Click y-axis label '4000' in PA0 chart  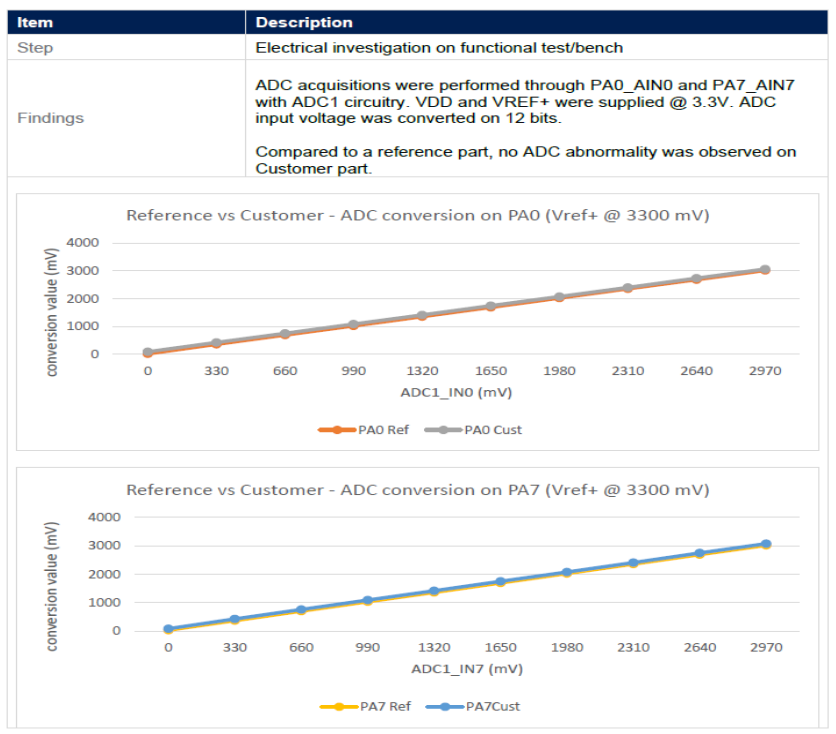point(83,243)
